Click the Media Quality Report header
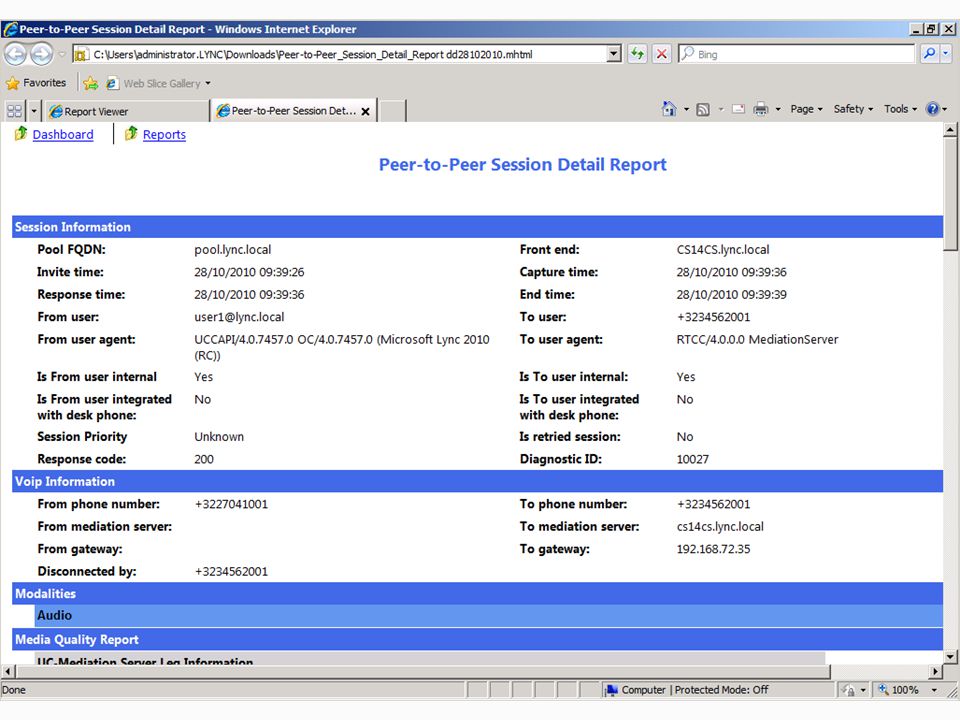960x720 pixels. pyautogui.click(x=478, y=639)
